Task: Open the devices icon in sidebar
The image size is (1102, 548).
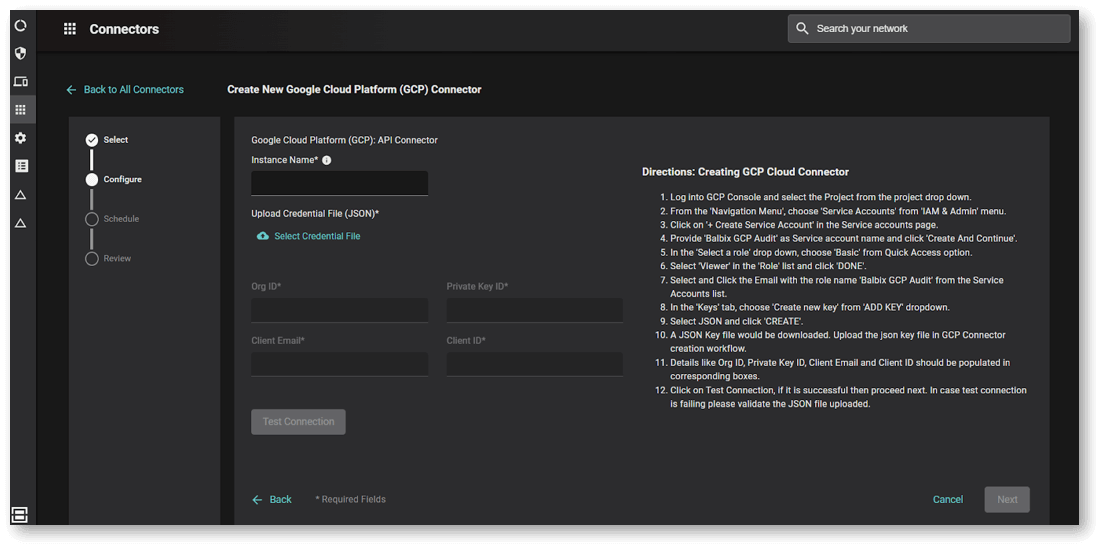Action: 20,82
